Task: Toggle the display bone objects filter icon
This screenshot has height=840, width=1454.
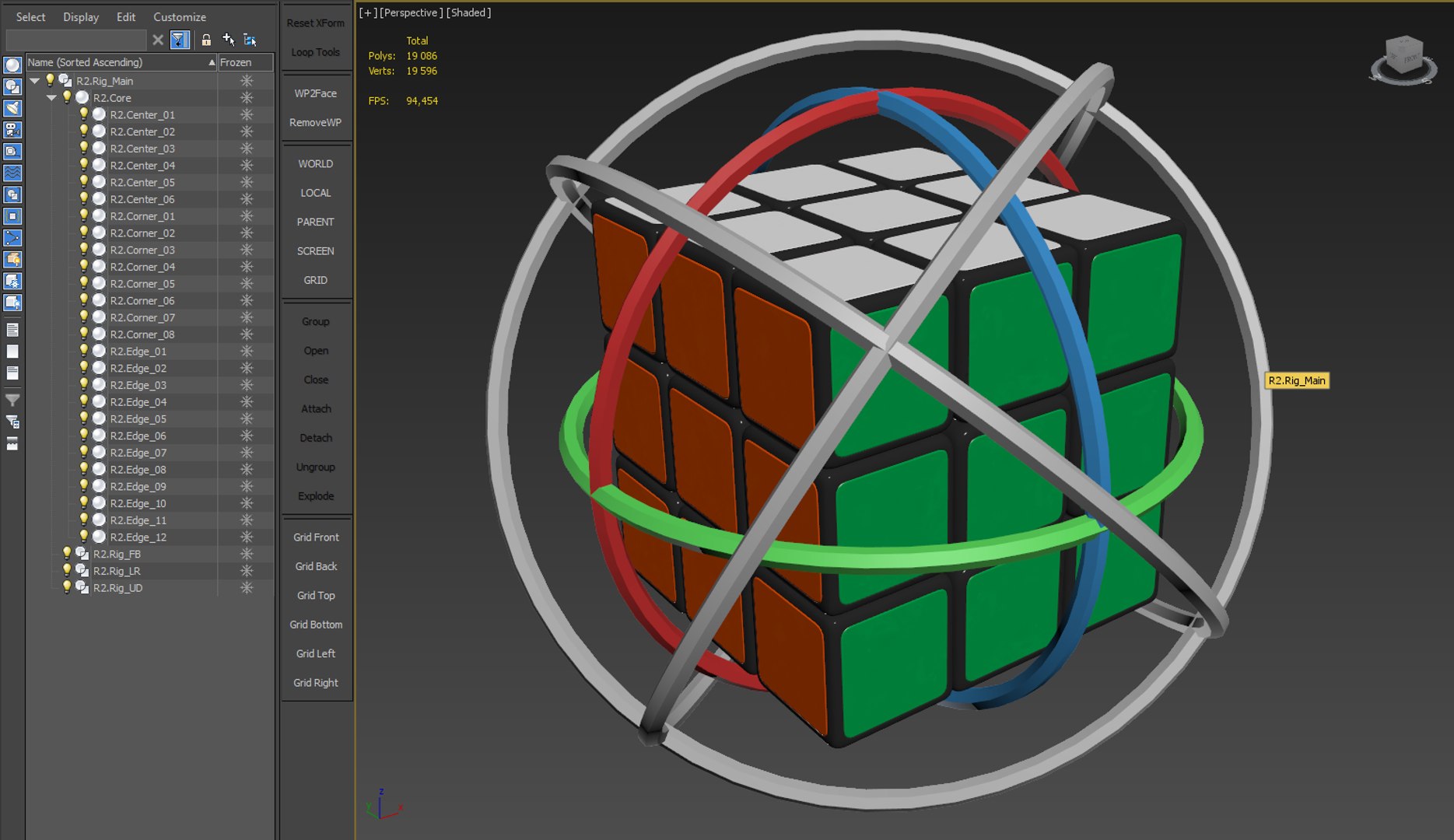Action: (x=12, y=238)
